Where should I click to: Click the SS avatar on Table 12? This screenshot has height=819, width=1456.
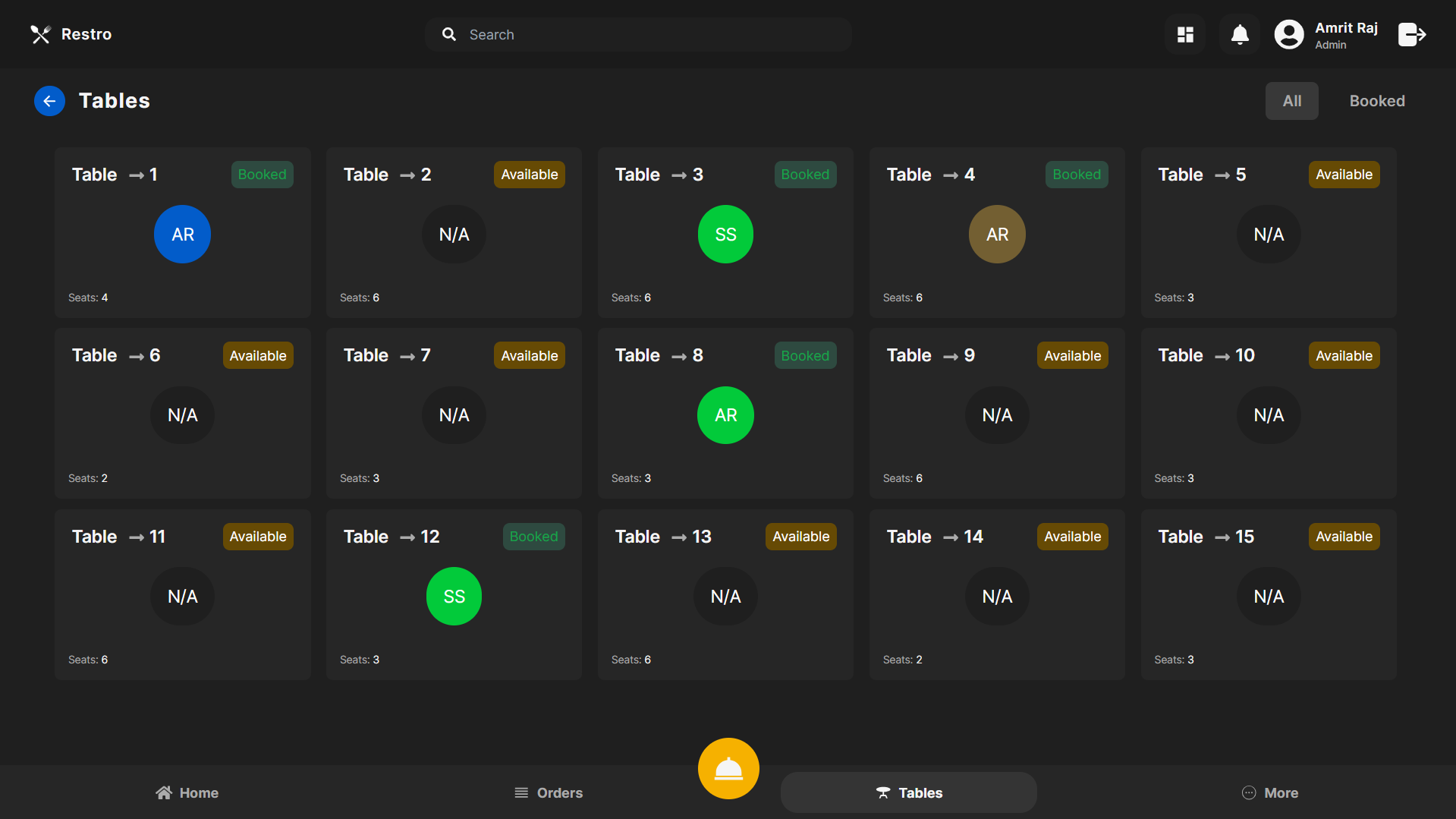[454, 596]
